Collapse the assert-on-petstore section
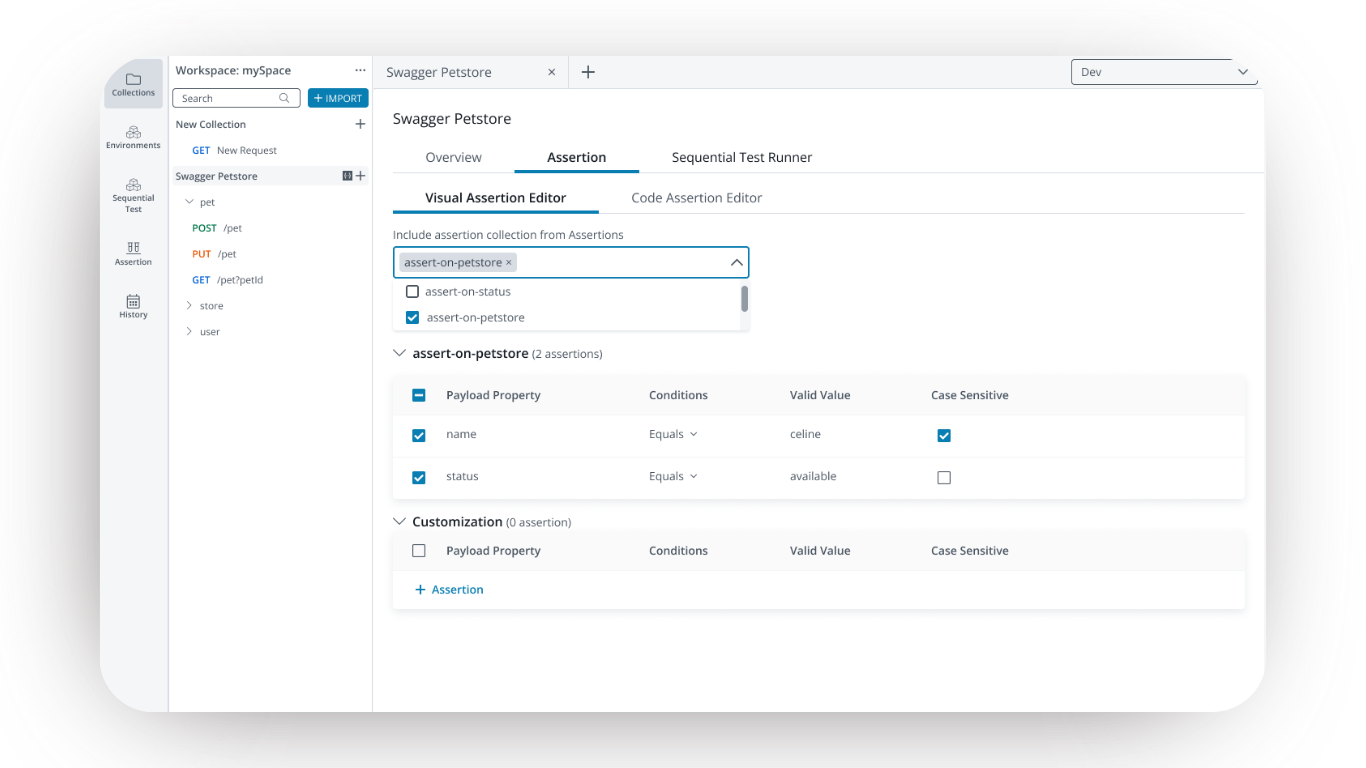 pyautogui.click(x=400, y=354)
